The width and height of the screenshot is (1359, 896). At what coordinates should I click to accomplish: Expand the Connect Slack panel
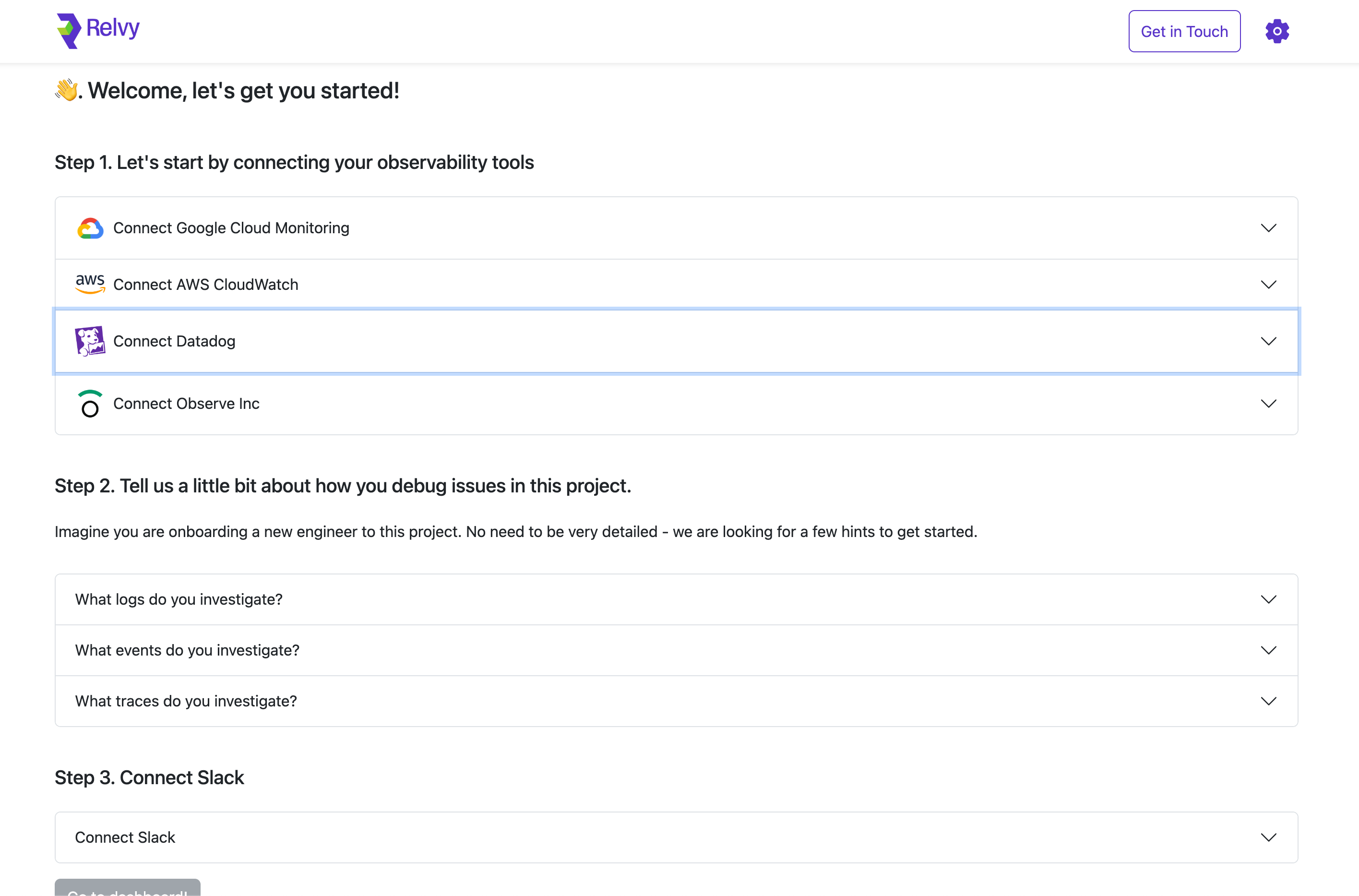click(1269, 837)
